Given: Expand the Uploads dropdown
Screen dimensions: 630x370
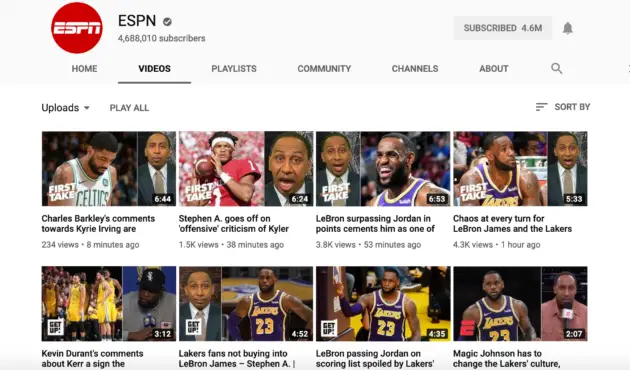Looking at the screenshot, I should point(65,108).
